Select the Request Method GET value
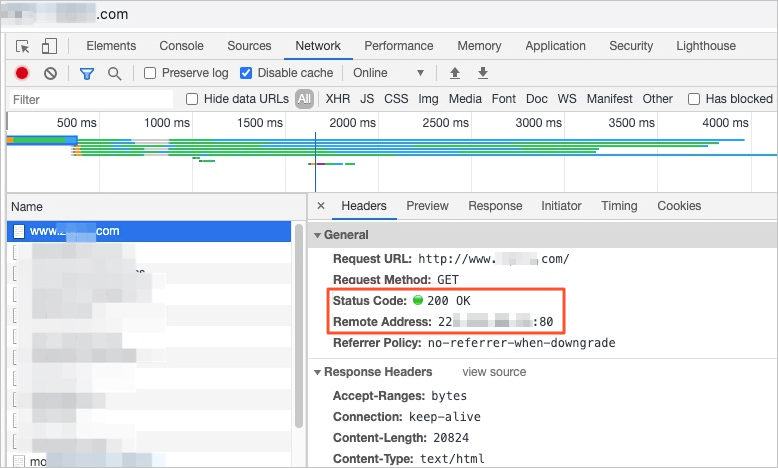 pyautogui.click(x=448, y=280)
